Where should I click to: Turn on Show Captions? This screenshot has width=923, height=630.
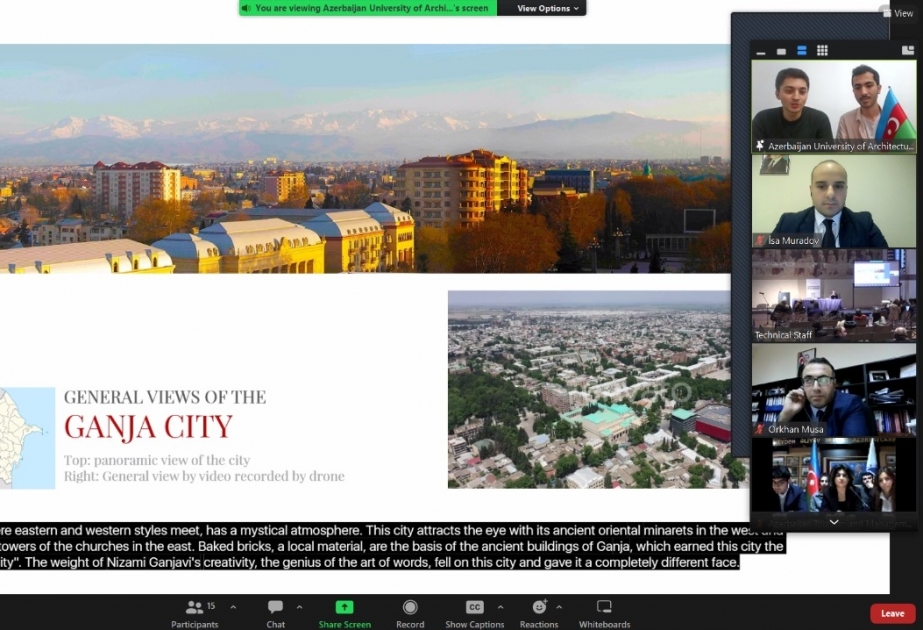coord(474,614)
